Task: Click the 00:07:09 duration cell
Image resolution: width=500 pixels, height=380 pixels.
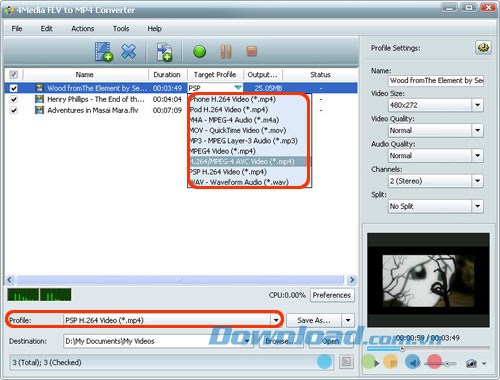Action: click(167, 110)
